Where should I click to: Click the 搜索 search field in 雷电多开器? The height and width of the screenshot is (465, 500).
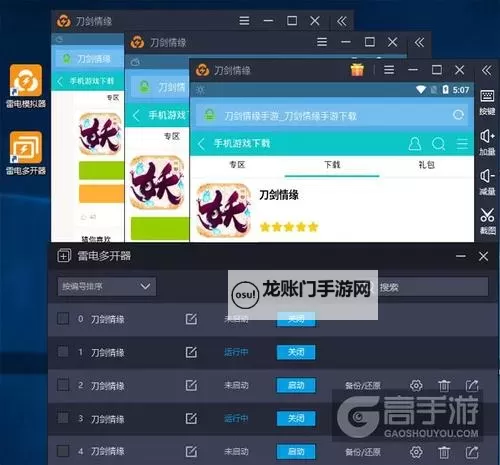433,287
